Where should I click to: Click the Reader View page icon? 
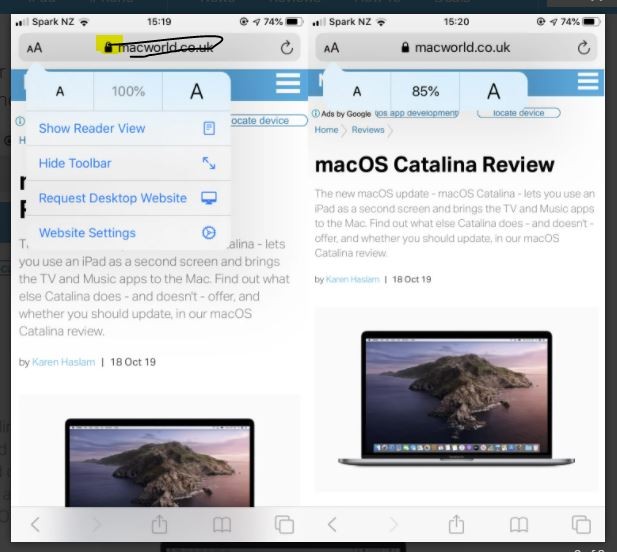coord(209,128)
